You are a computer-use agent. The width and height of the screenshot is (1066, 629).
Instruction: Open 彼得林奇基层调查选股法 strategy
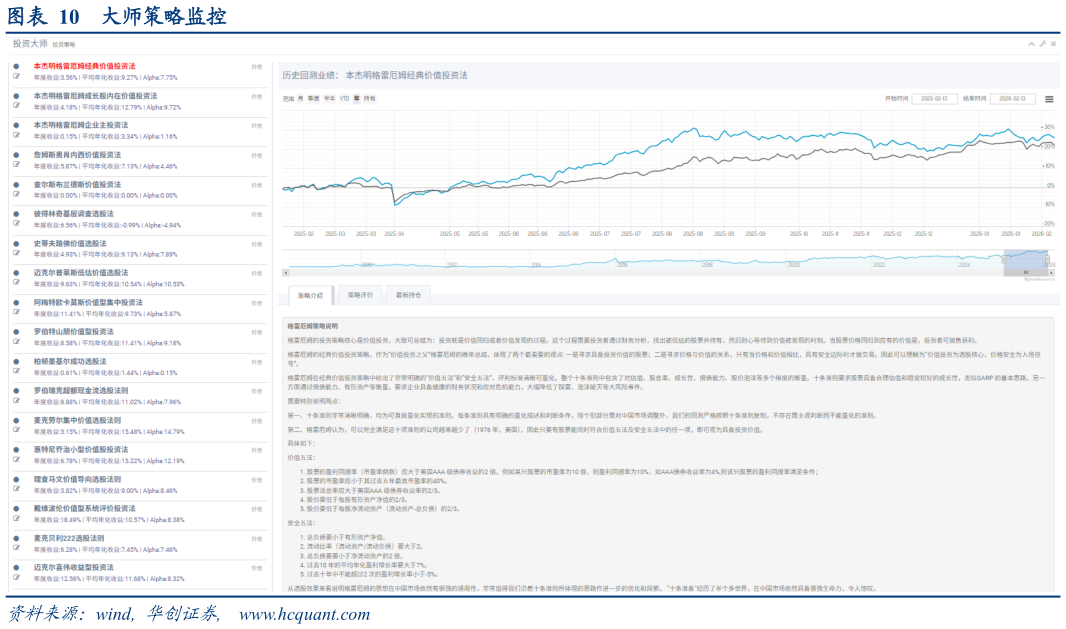73,214
